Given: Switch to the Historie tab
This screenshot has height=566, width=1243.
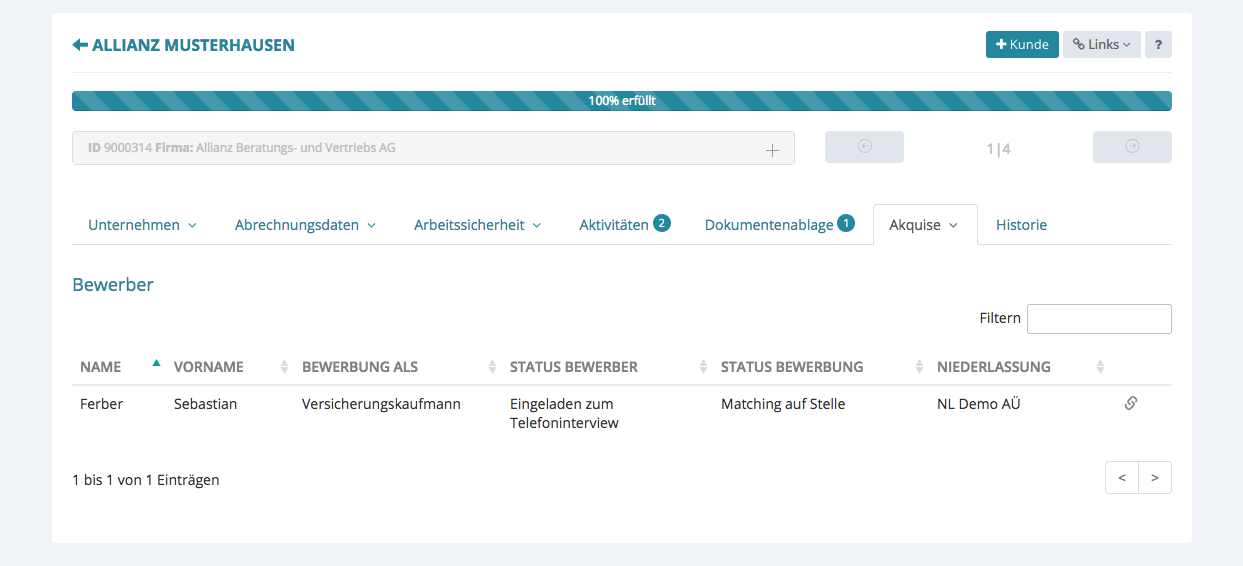Looking at the screenshot, I should 1021,226.
